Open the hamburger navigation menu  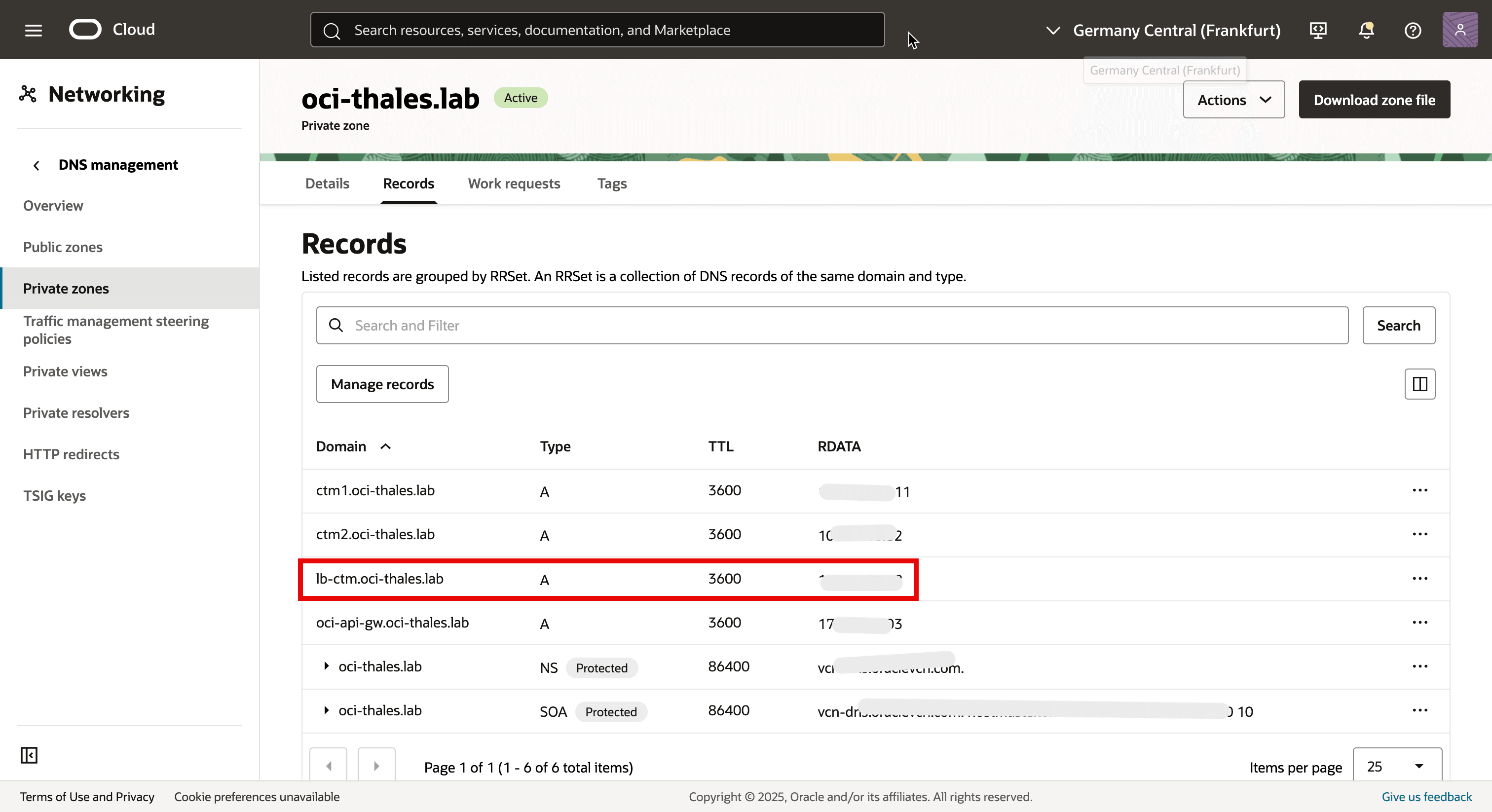[x=34, y=30]
